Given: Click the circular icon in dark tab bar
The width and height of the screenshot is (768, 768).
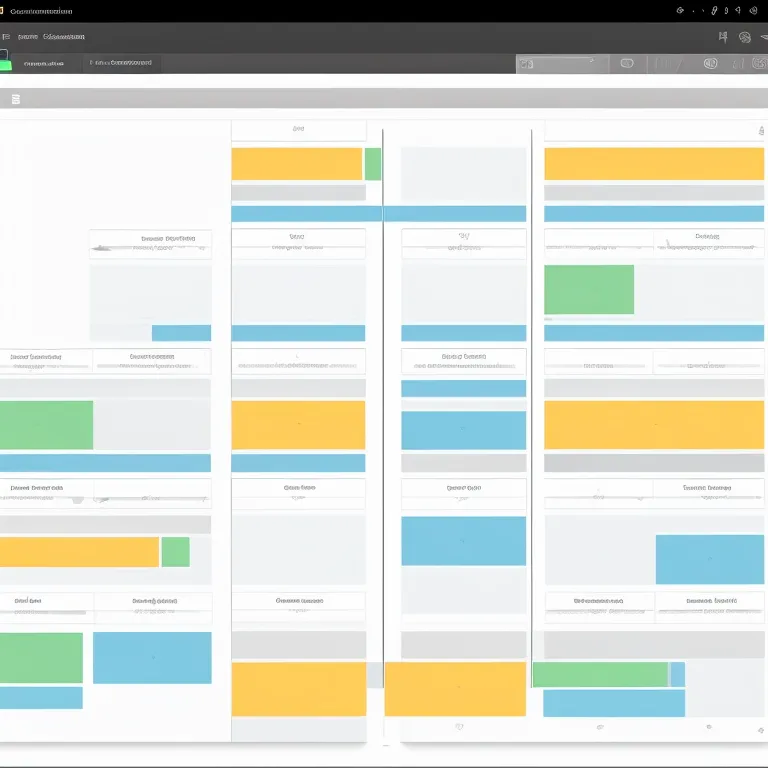Looking at the screenshot, I should tap(710, 63).
